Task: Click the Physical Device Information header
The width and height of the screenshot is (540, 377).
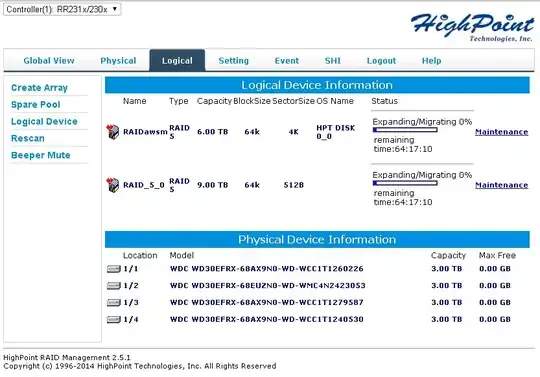Action: (x=317, y=240)
